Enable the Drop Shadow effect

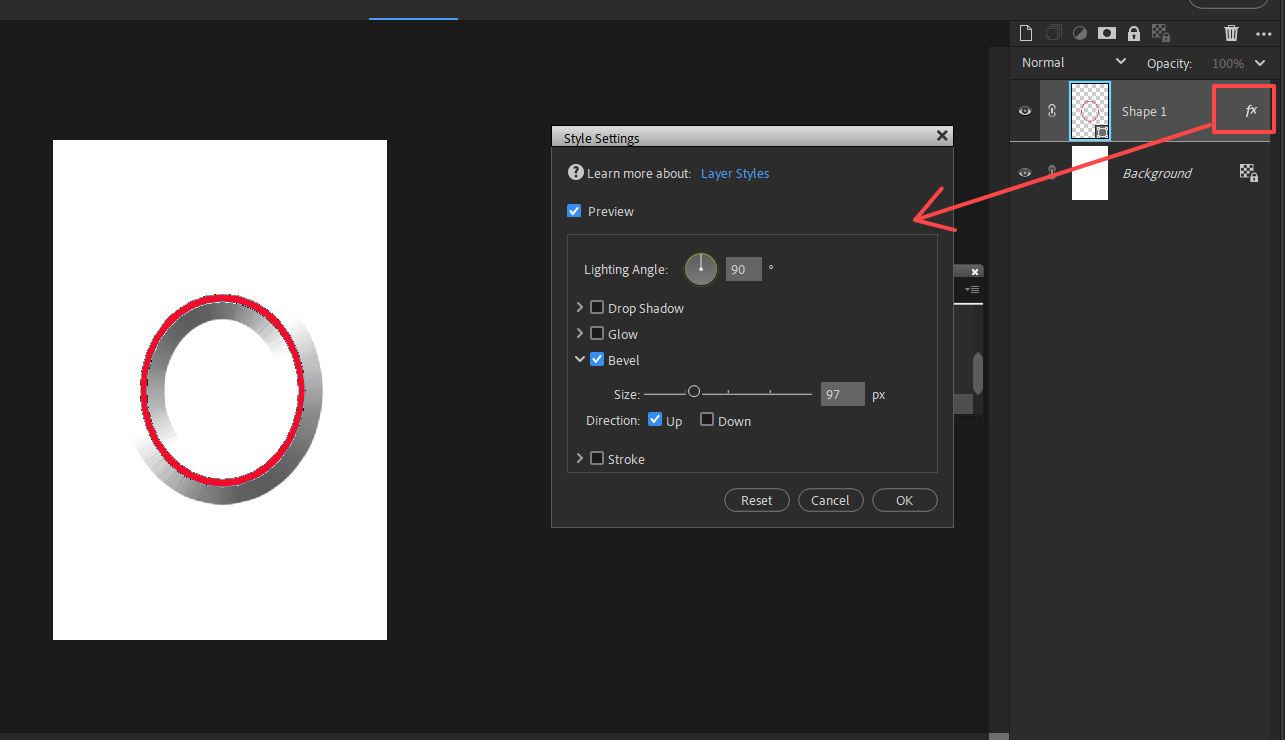tap(597, 307)
